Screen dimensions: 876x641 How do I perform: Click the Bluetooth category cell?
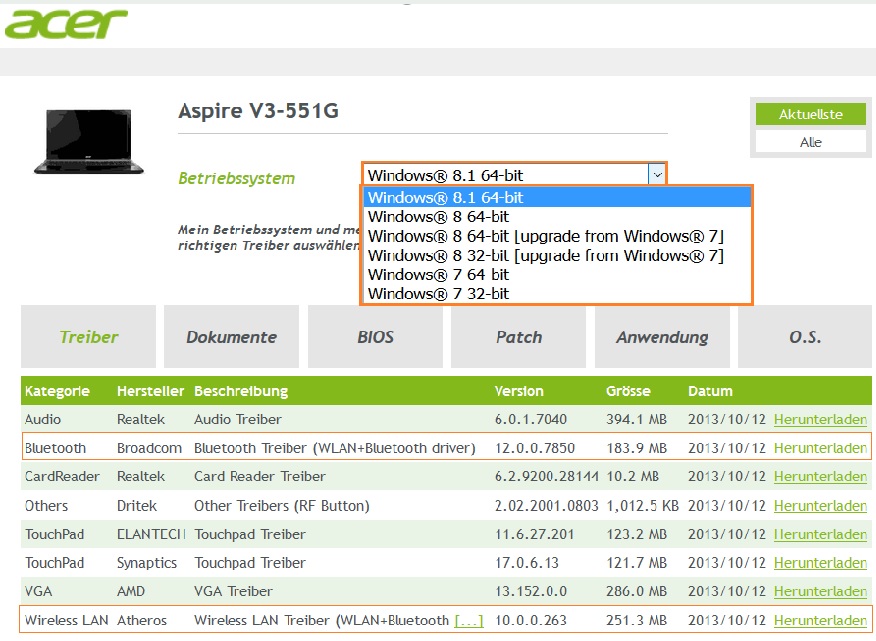coord(55,448)
